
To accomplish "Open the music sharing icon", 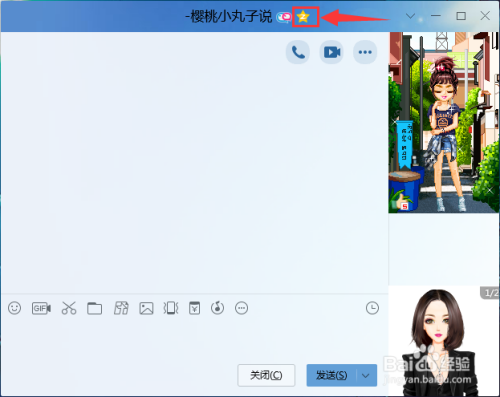I will (x=217, y=308).
